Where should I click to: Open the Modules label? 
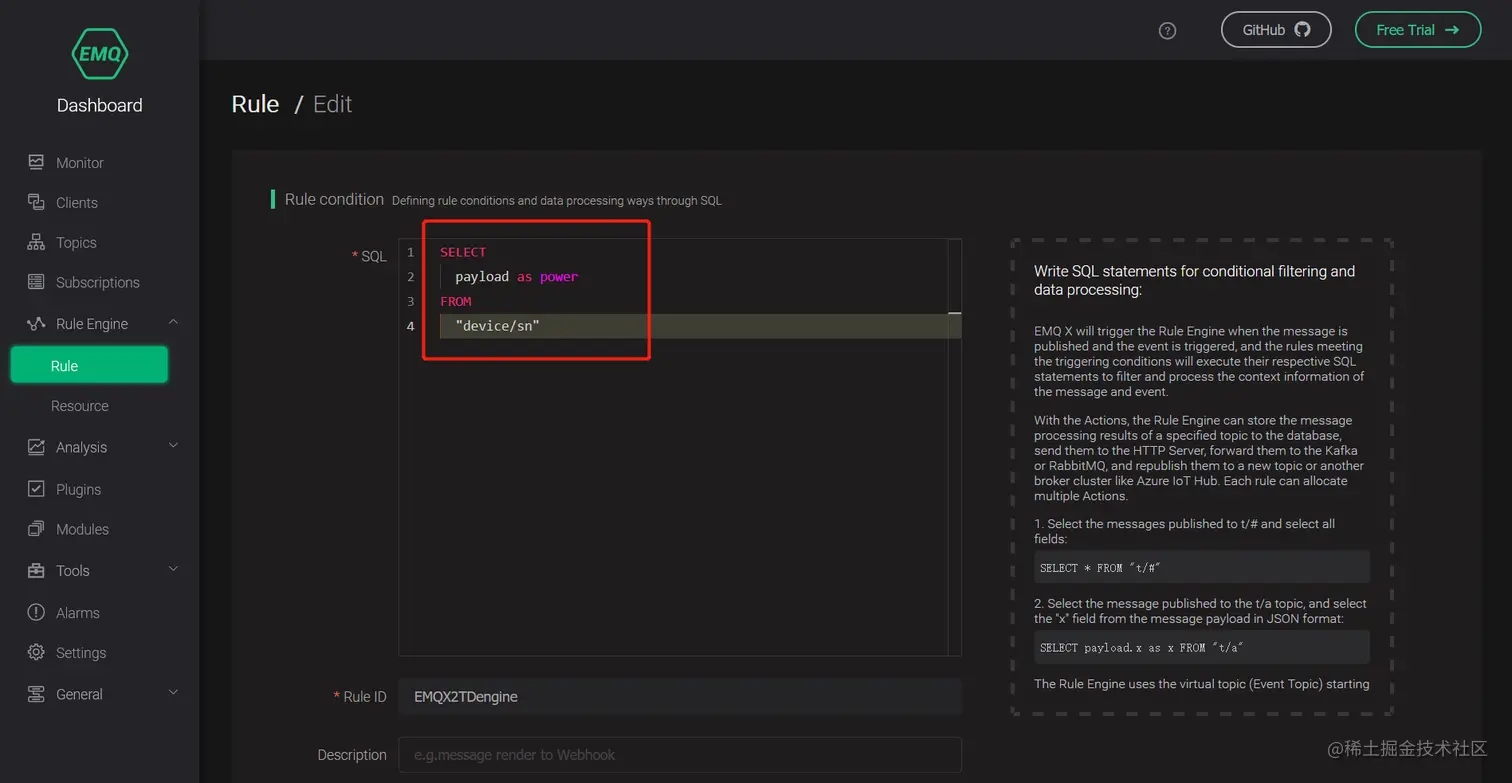click(x=82, y=530)
